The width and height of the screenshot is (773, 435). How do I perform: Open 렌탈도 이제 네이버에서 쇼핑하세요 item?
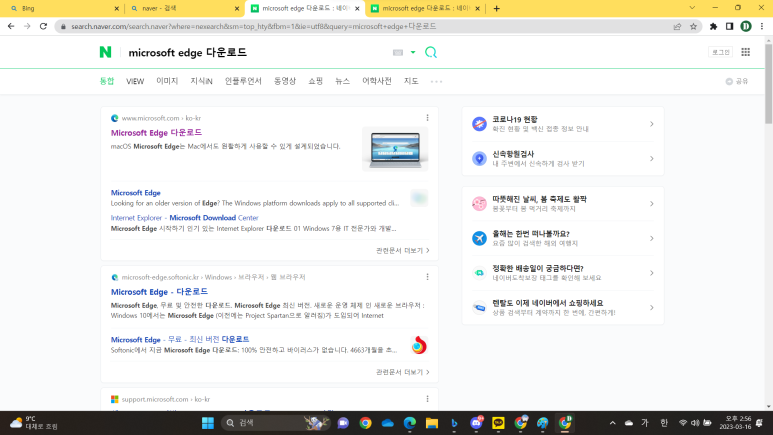click(x=562, y=308)
